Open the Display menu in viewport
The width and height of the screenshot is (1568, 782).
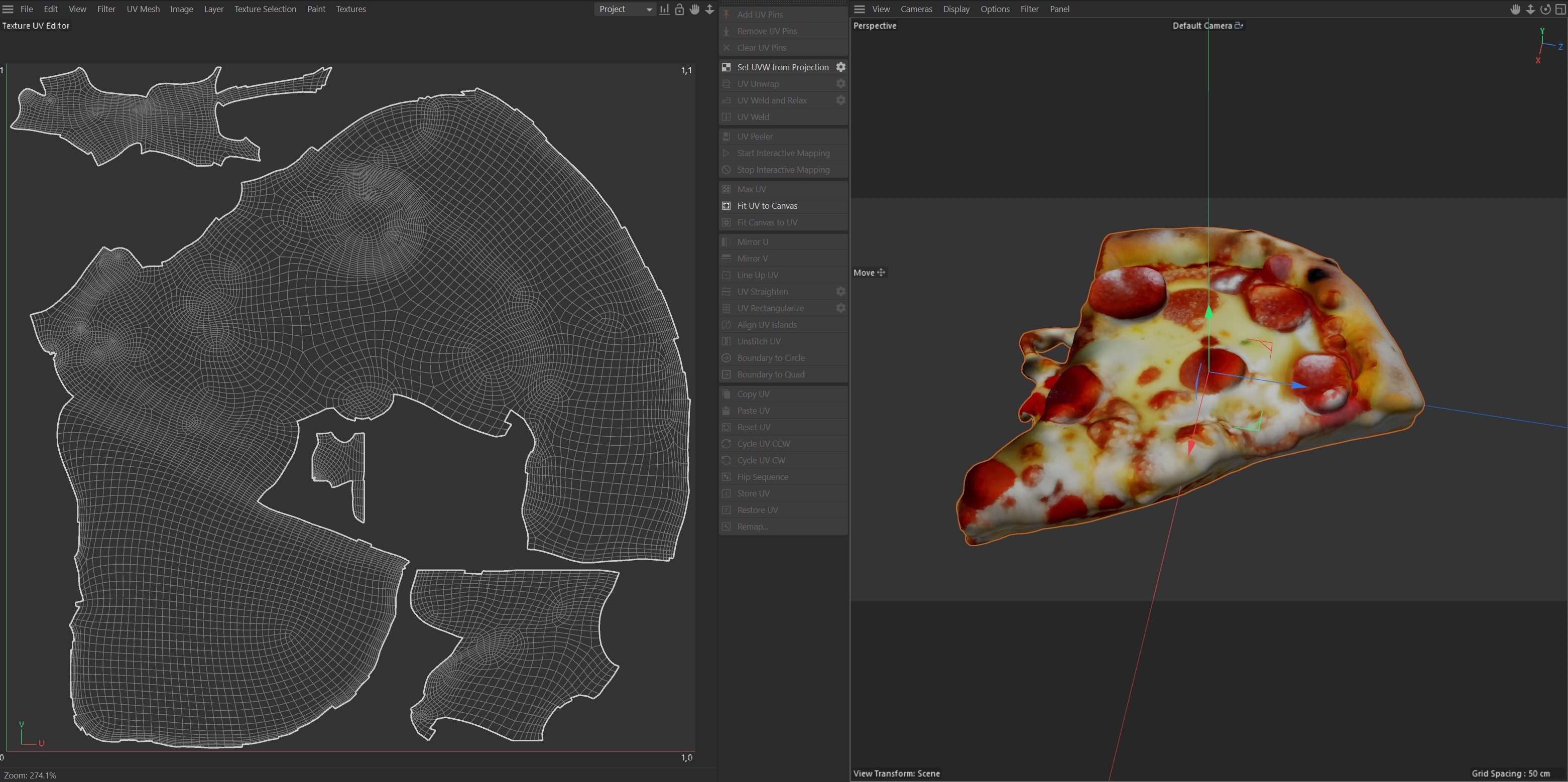[956, 9]
